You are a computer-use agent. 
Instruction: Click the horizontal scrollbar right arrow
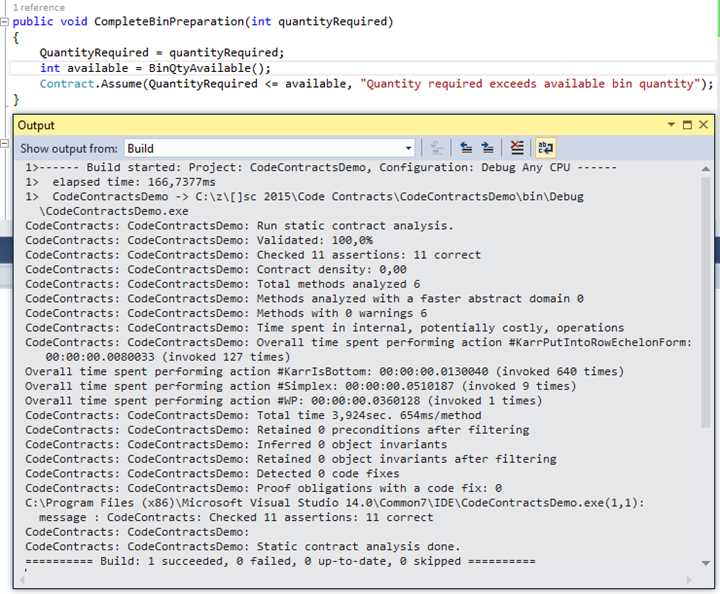click(x=689, y=580)
